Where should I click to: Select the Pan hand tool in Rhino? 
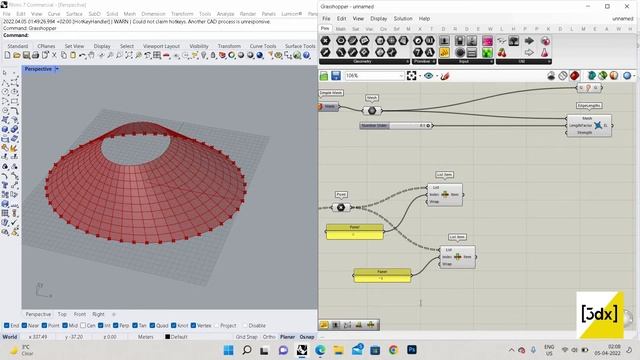pyautogui.click(x=91, y=55)
